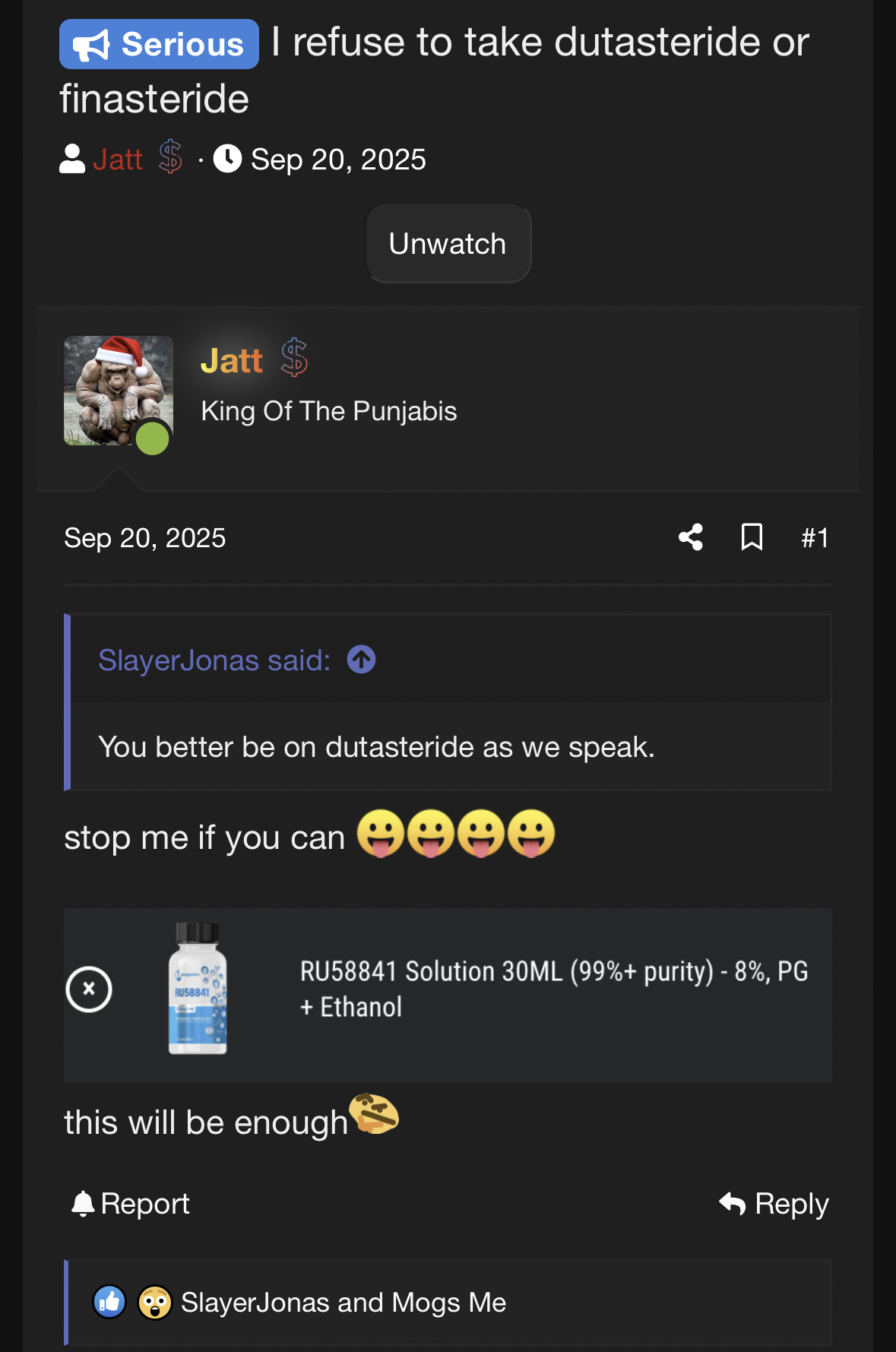Open the SlayerJonas said quote link

click(214, 660)
